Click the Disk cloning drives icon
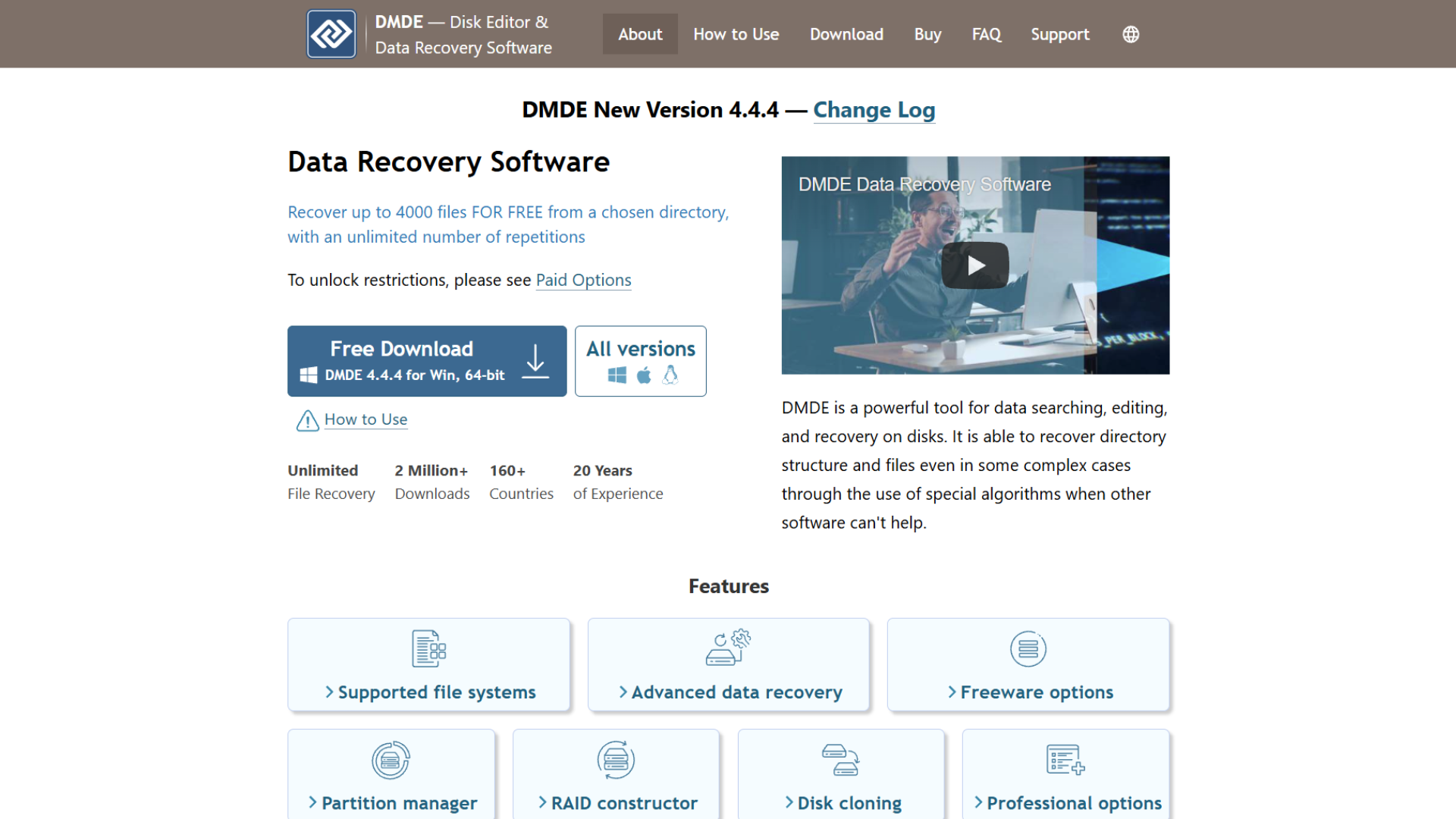The image size is (1456, 819). pos(840,760)
